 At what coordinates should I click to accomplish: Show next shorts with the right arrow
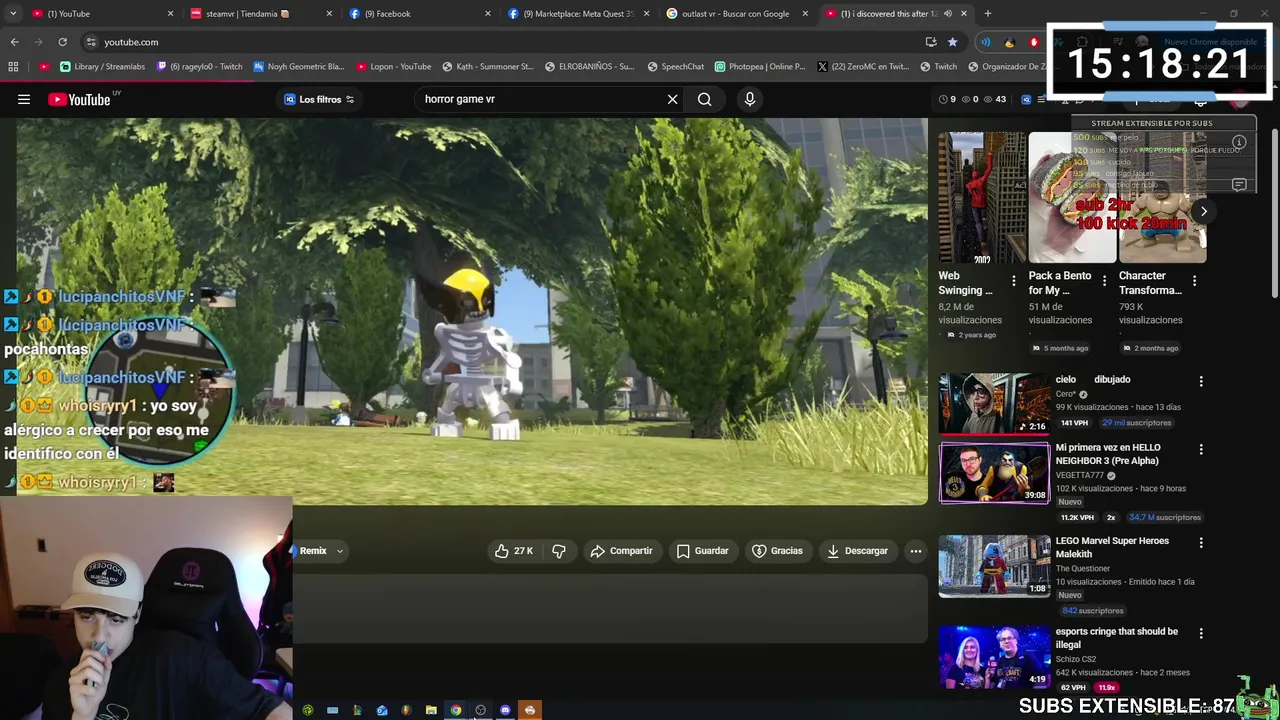pyautogui.click(x=1204, y=211)
